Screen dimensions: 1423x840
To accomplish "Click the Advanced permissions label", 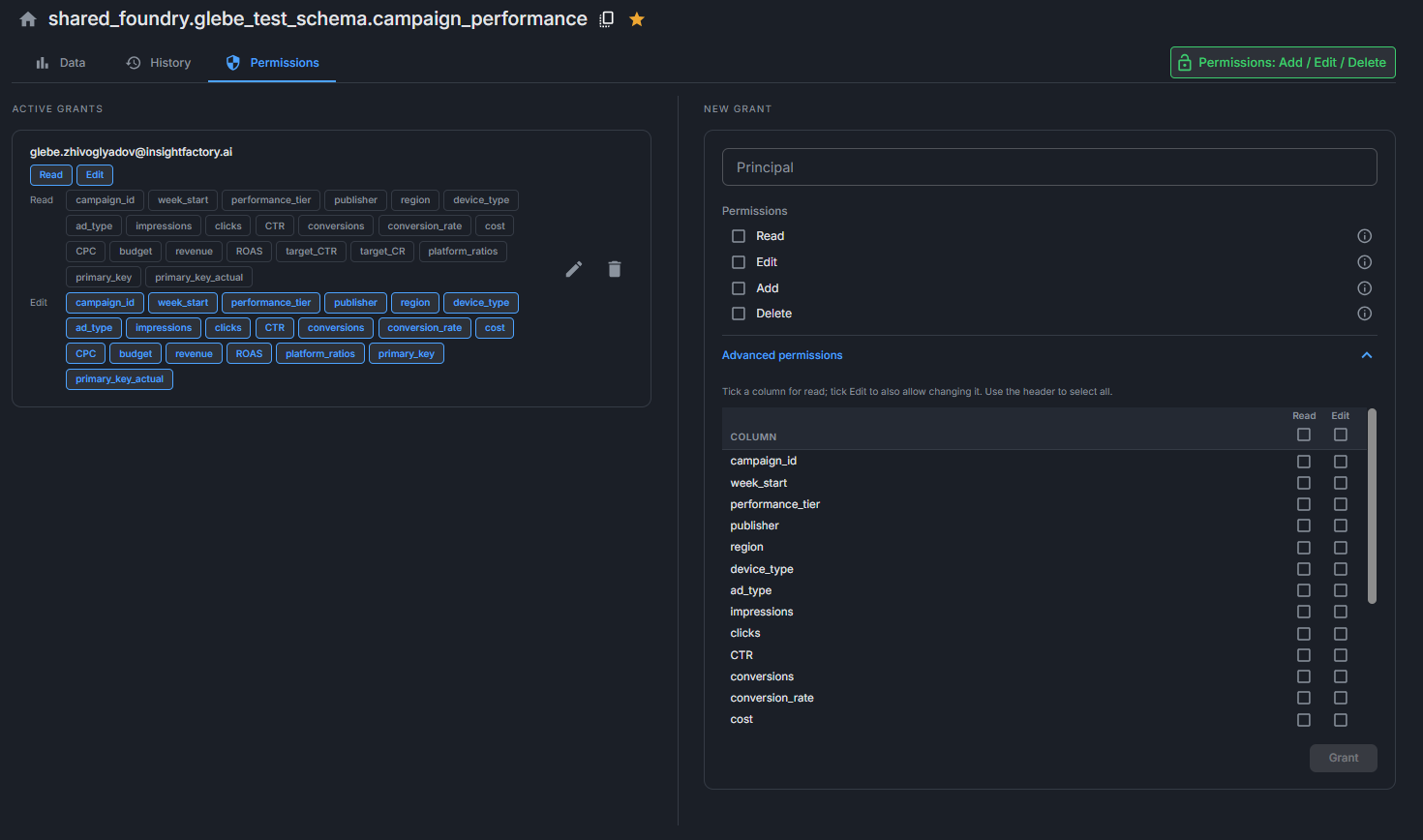I will pyautogui.click(x=782, y=355).
